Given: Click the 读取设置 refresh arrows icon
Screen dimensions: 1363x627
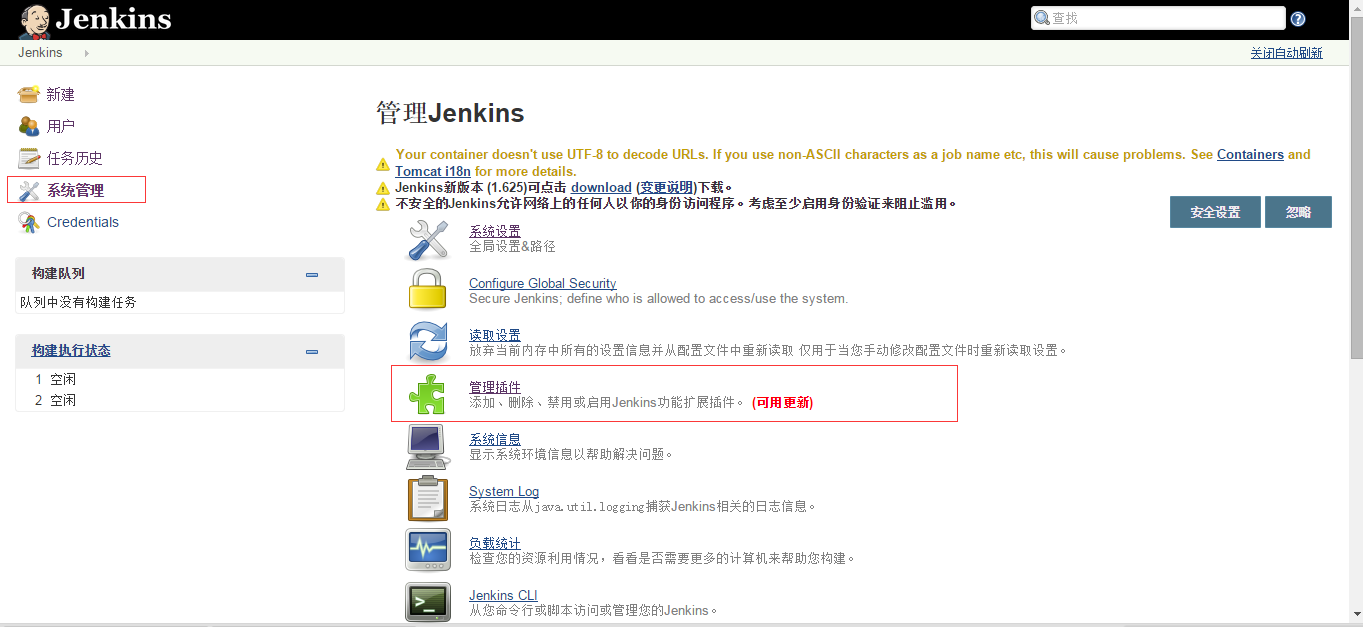Looking at the screenshot, I should tap(428, 342).
